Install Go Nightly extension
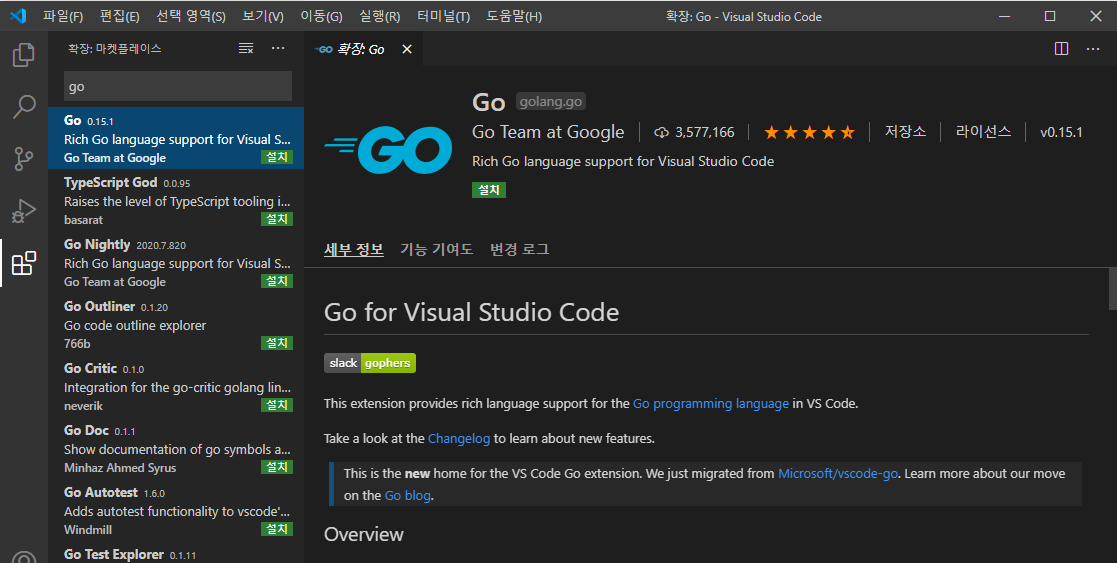The height and width of the screenshot is (563, 1117). point(276,282)
